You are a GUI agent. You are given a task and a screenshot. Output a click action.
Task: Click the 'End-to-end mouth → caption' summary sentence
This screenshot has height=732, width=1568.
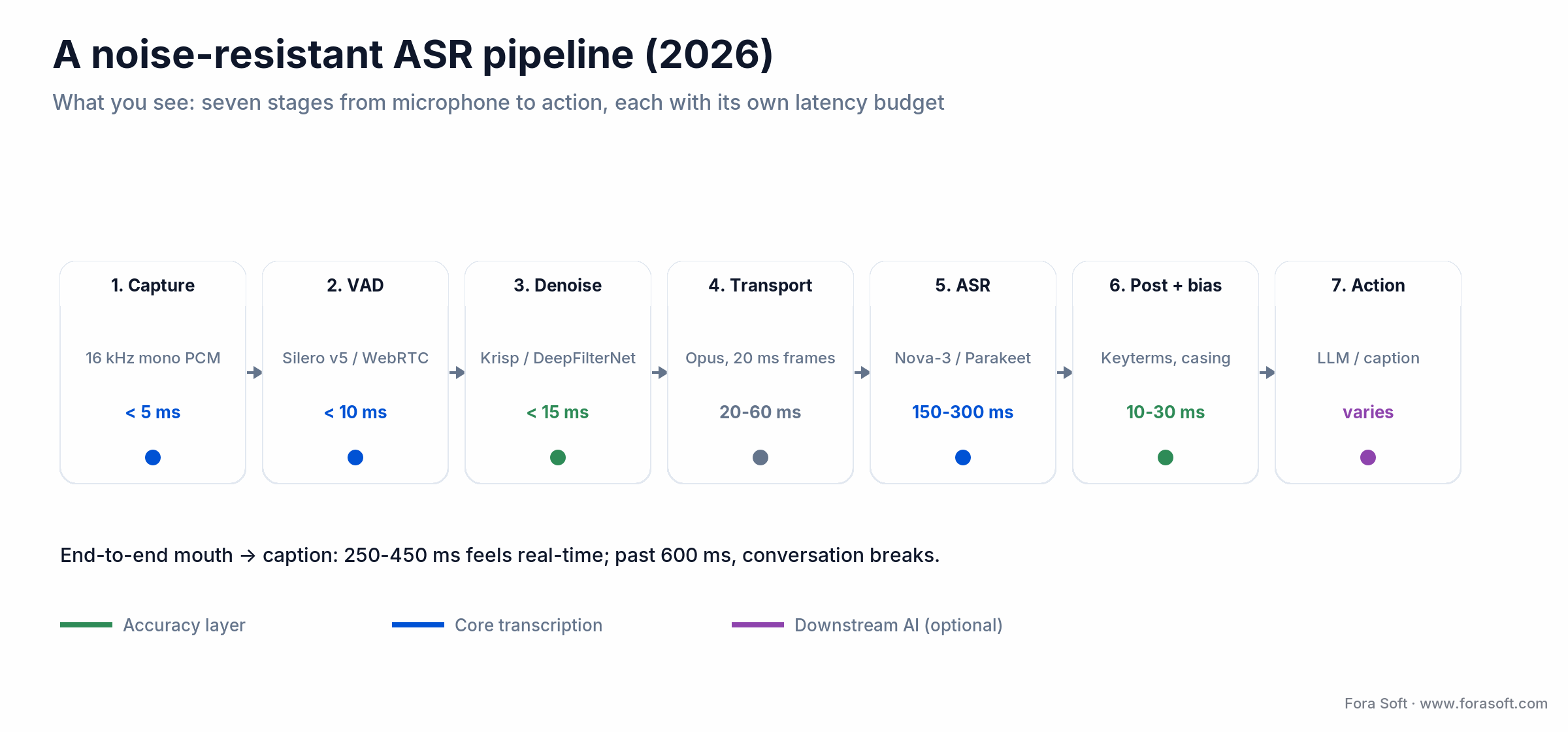coord(500,556)
